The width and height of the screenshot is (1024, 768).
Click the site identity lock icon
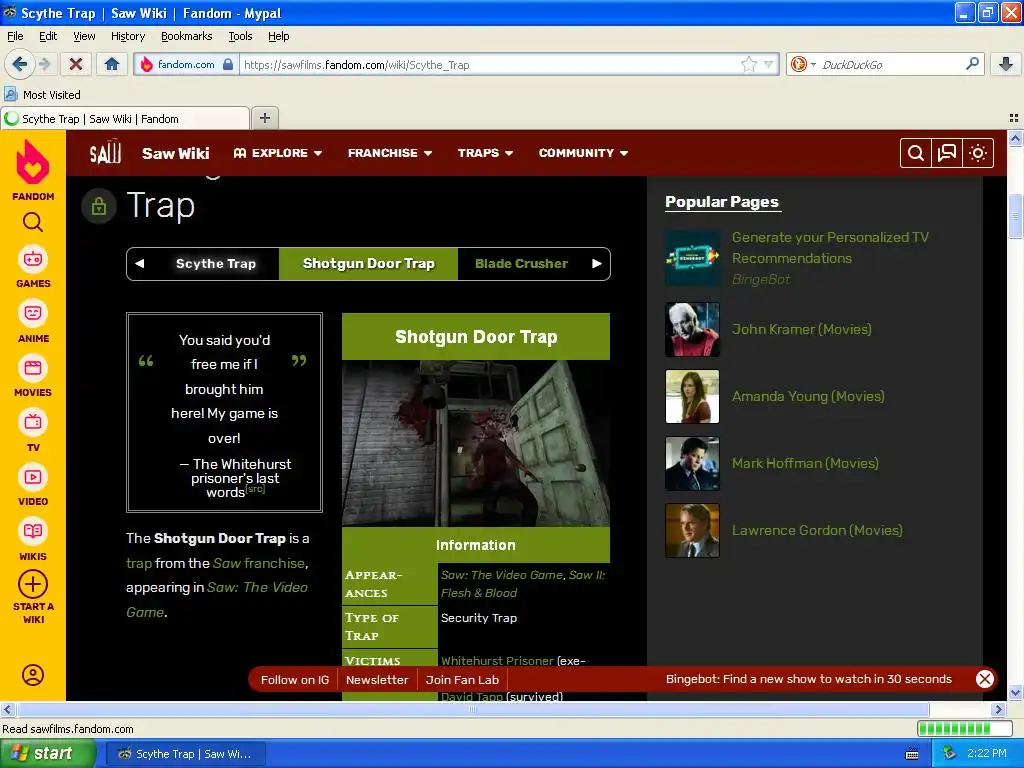[228, 64]
